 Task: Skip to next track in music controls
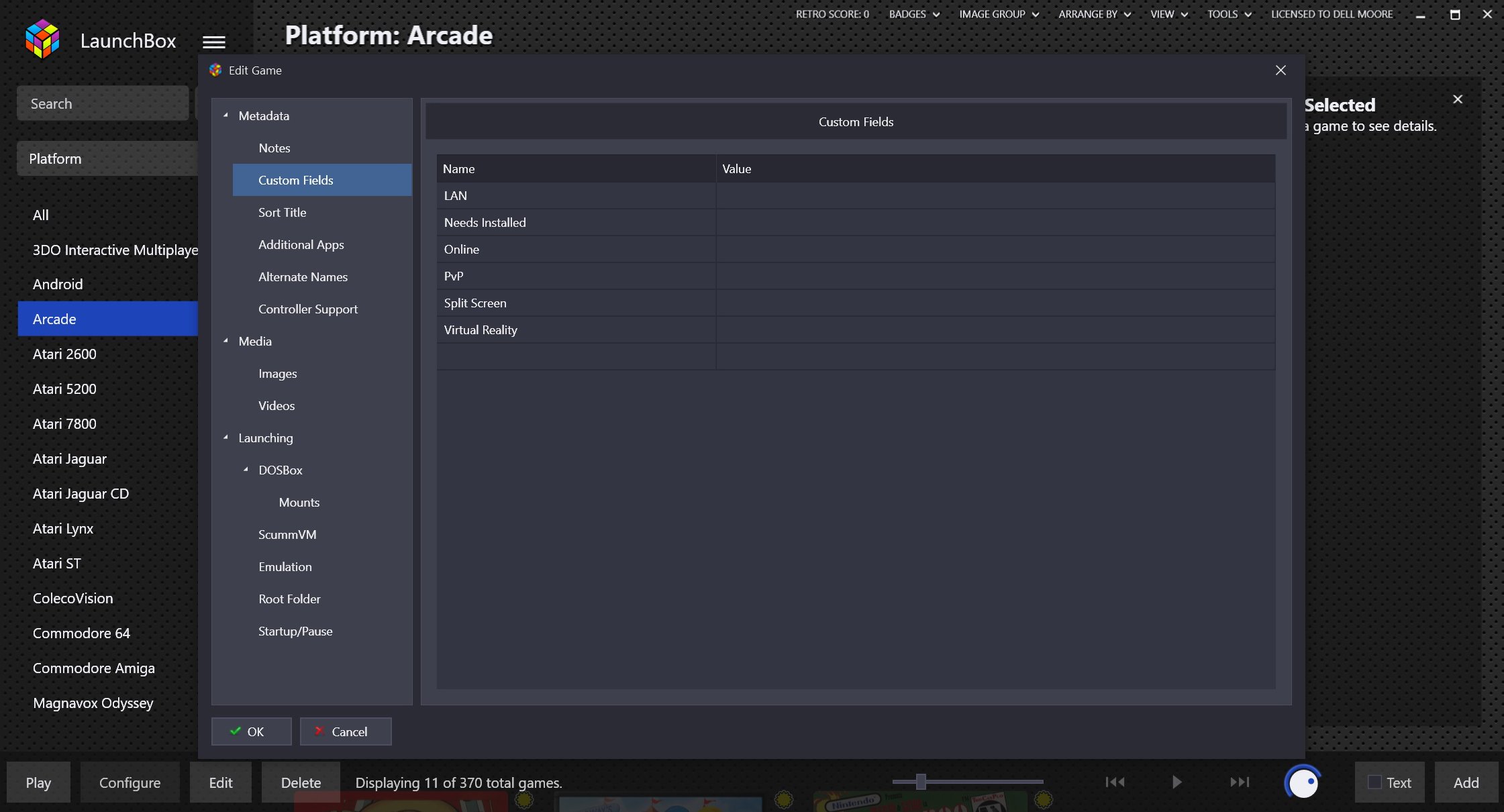[1240, 782]
